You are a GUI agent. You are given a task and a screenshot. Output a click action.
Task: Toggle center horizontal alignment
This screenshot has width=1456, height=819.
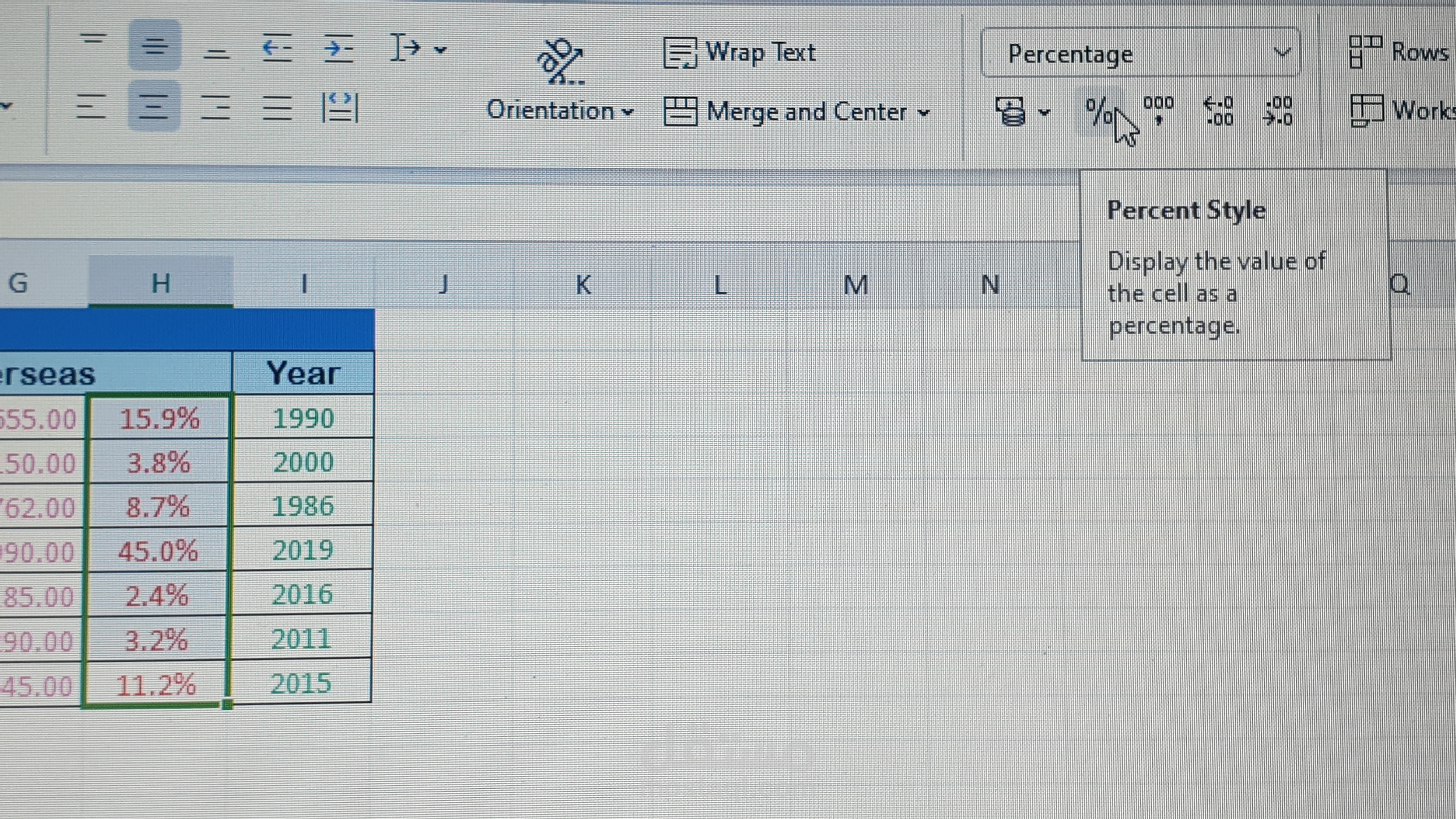pyautogui.click(x=153, y=106)
